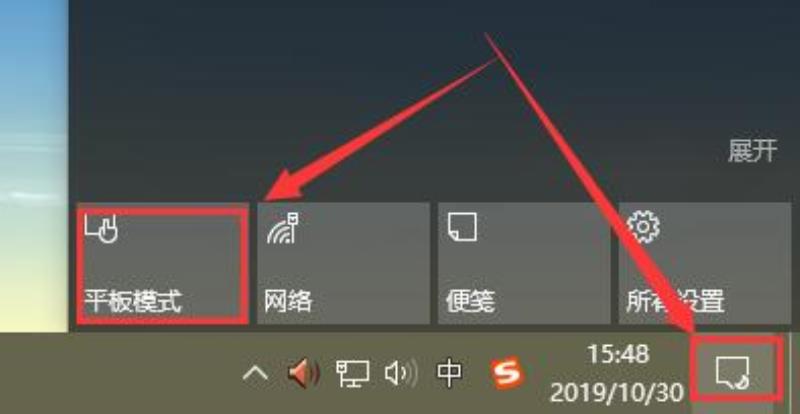Open the Action Center notification icon

pyautogui.click(x=733, y=372)
